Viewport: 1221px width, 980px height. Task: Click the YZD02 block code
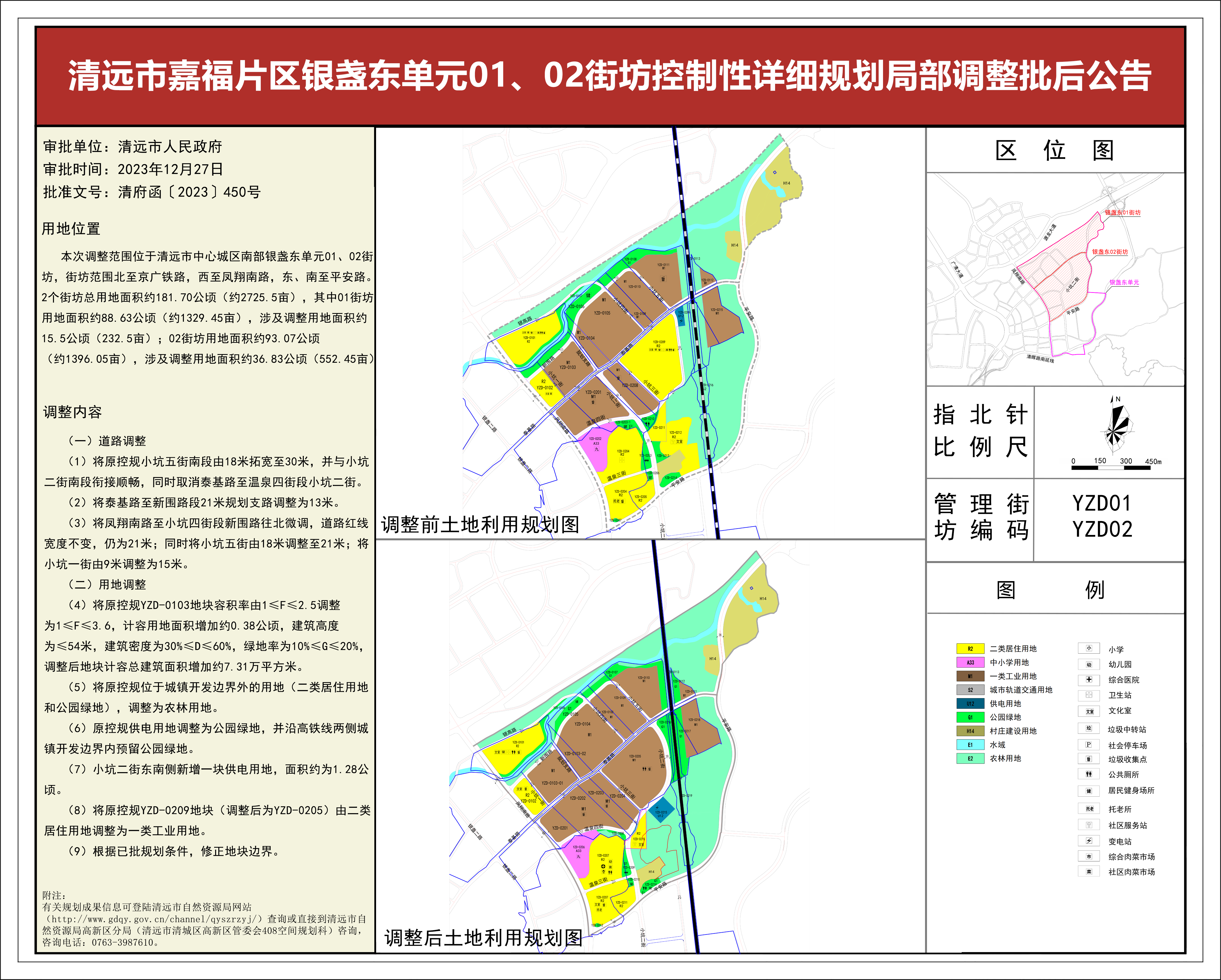click(x=1102, y=530)
